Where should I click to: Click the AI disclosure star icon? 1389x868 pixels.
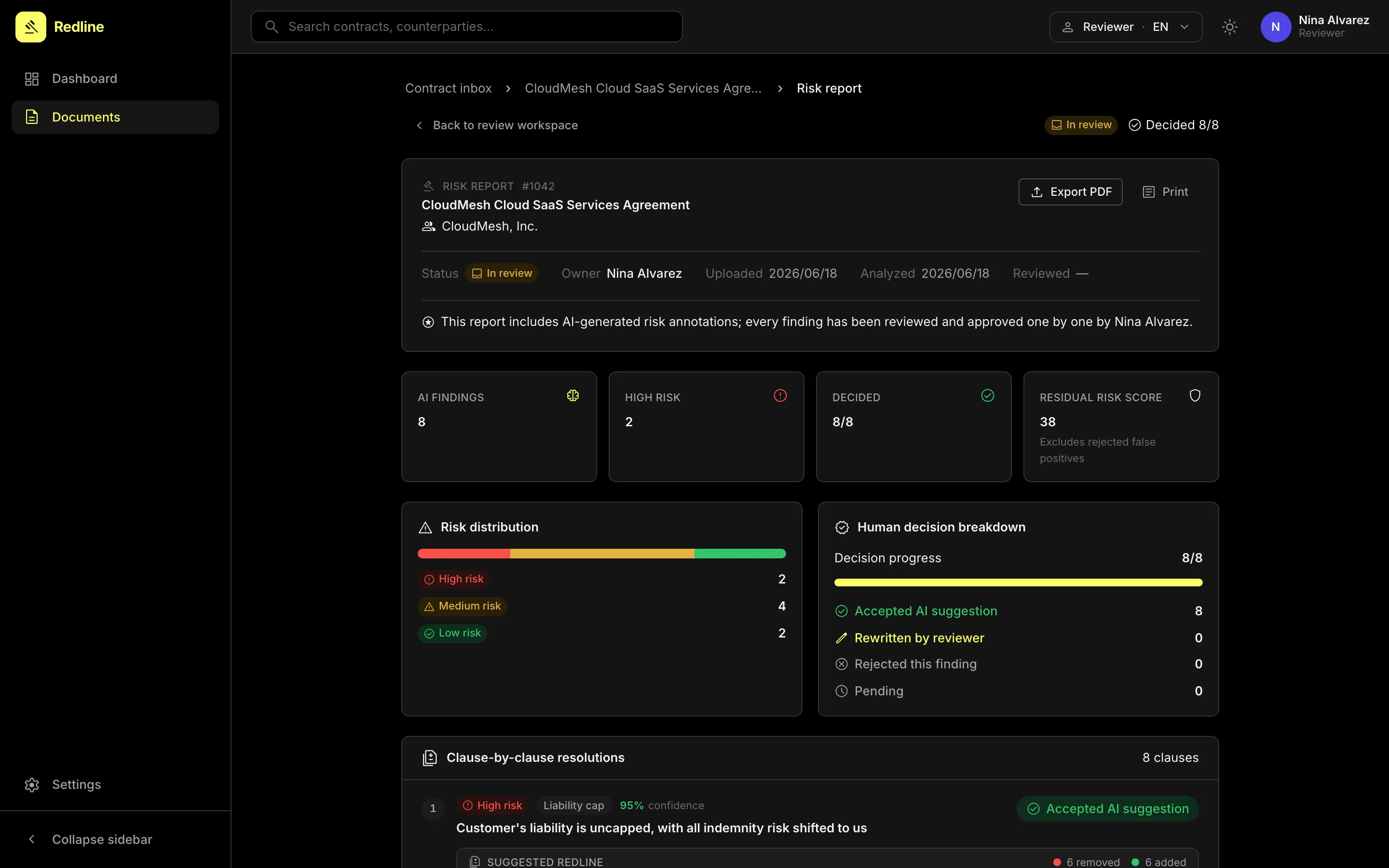pos(428,322)
